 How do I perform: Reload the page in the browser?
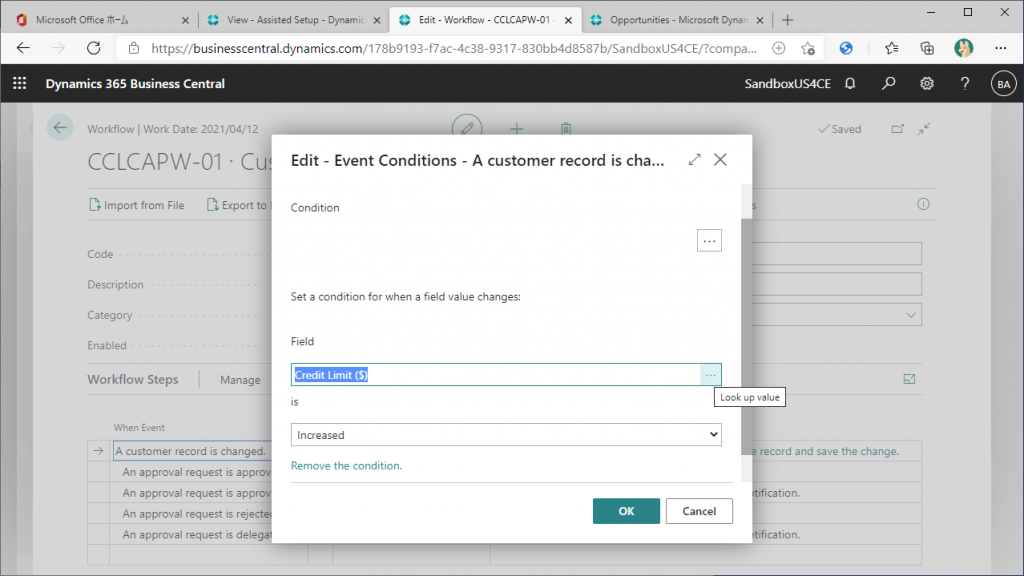pos(94,48)
